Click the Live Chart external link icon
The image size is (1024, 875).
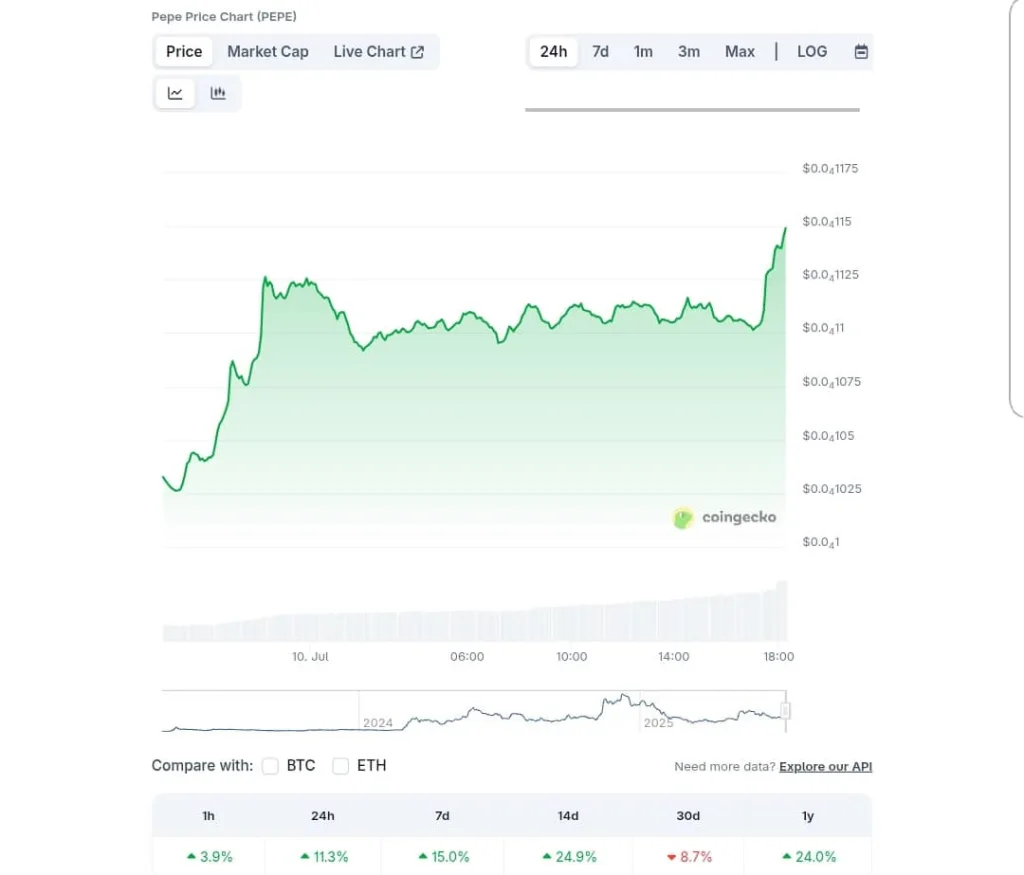coord(417,52)
